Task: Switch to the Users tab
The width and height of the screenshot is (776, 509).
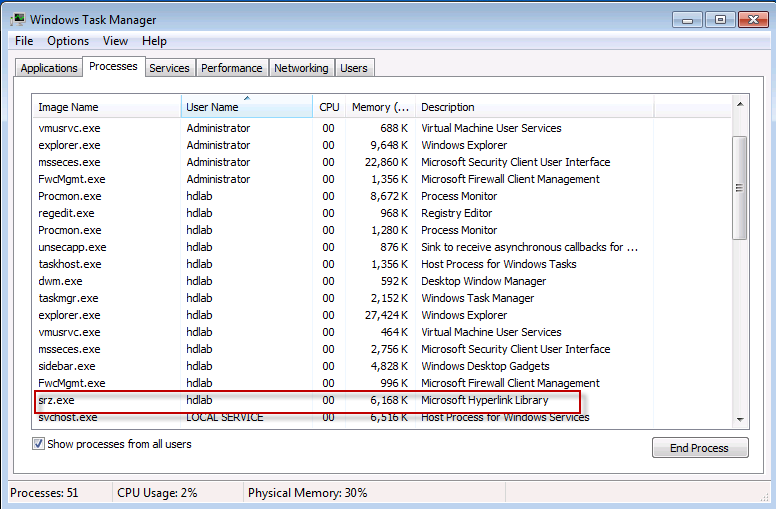Action: coord(354,68)
